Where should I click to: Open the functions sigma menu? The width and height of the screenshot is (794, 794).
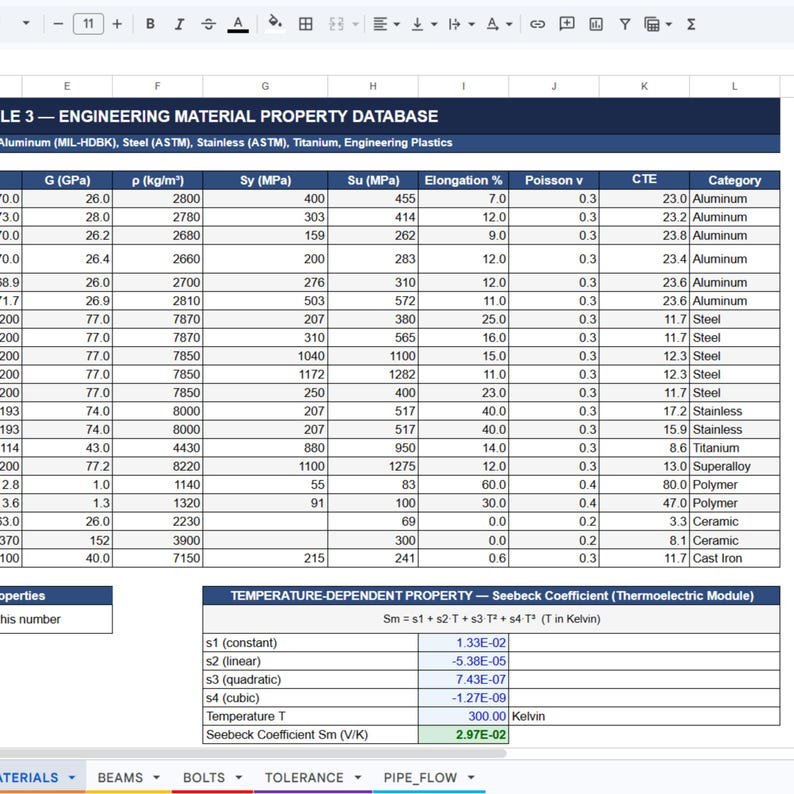691,24
